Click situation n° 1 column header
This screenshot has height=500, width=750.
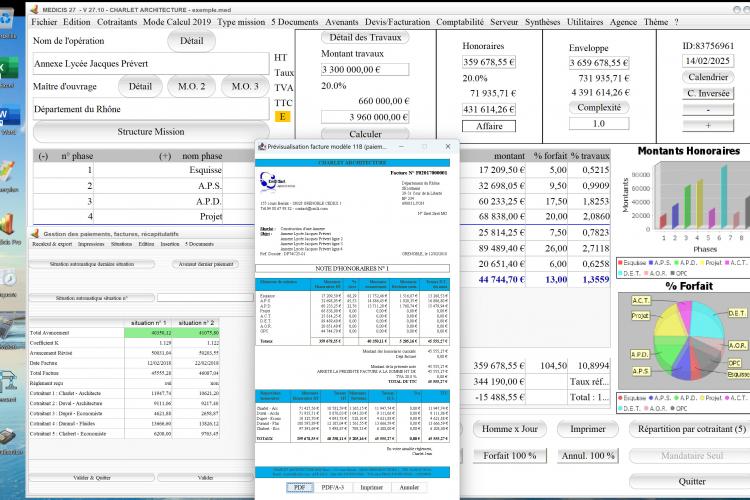(x=148, y=323)
